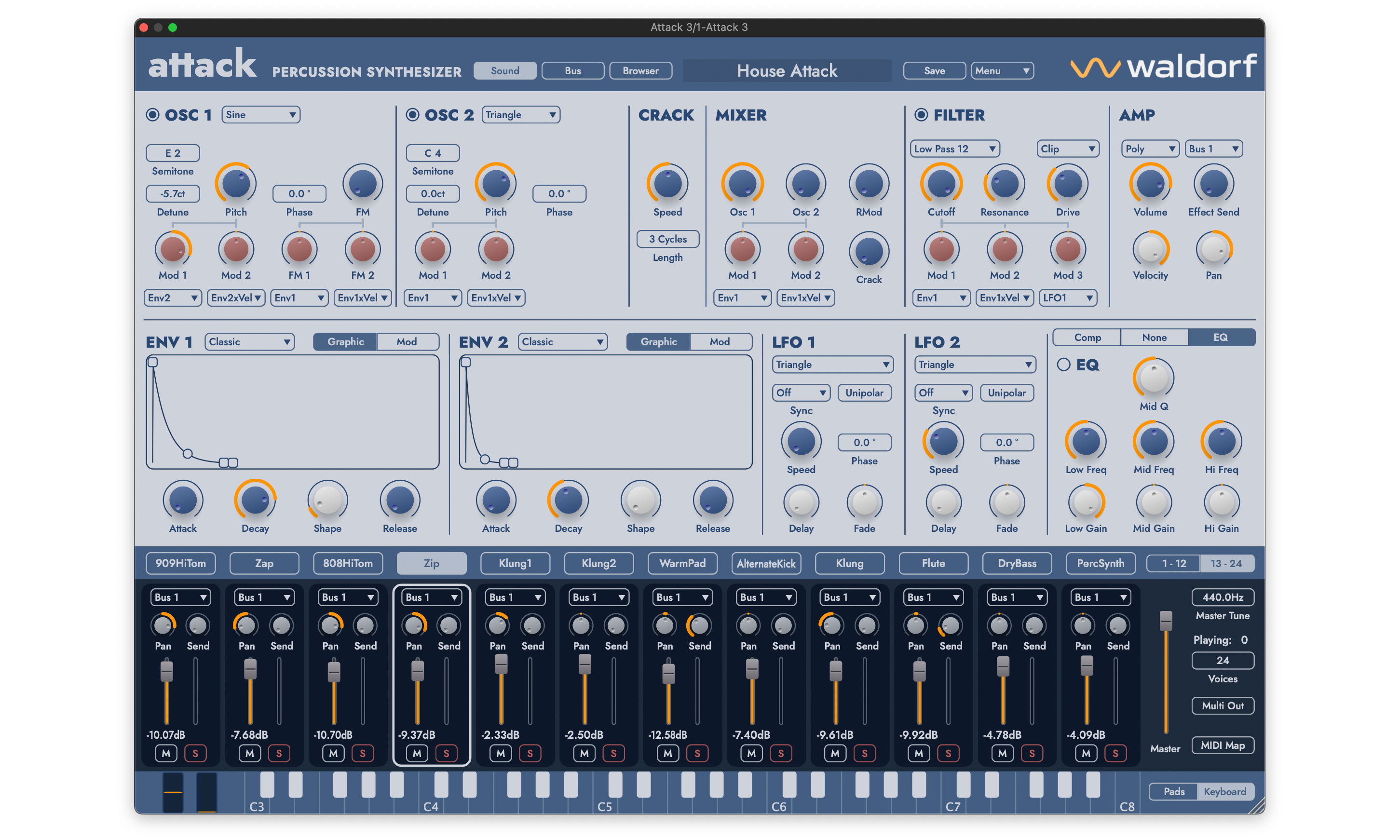Click the Master volume fader handle

pyautogui.click(x=1165, y=621)
